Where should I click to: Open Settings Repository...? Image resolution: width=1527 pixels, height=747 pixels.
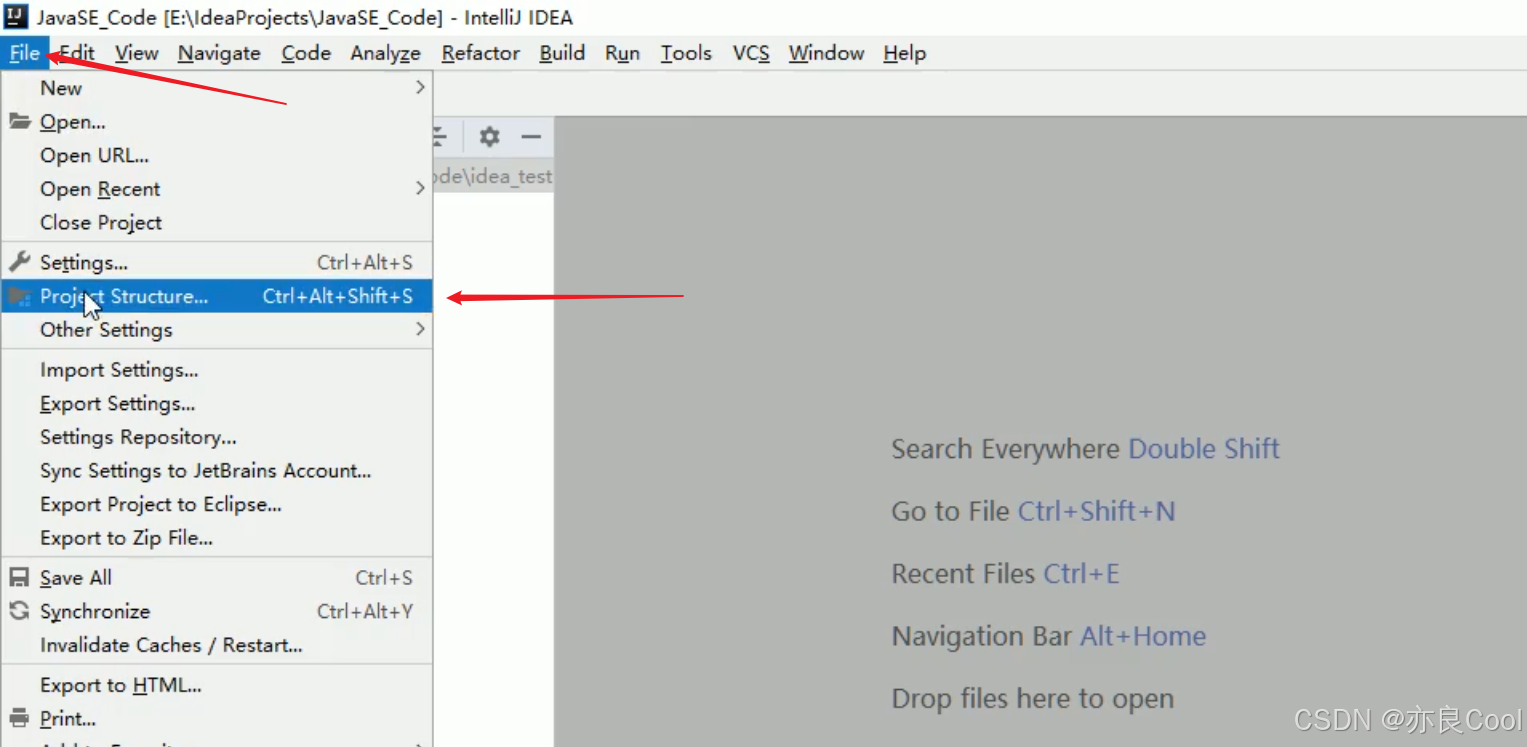tap(217, 437)
